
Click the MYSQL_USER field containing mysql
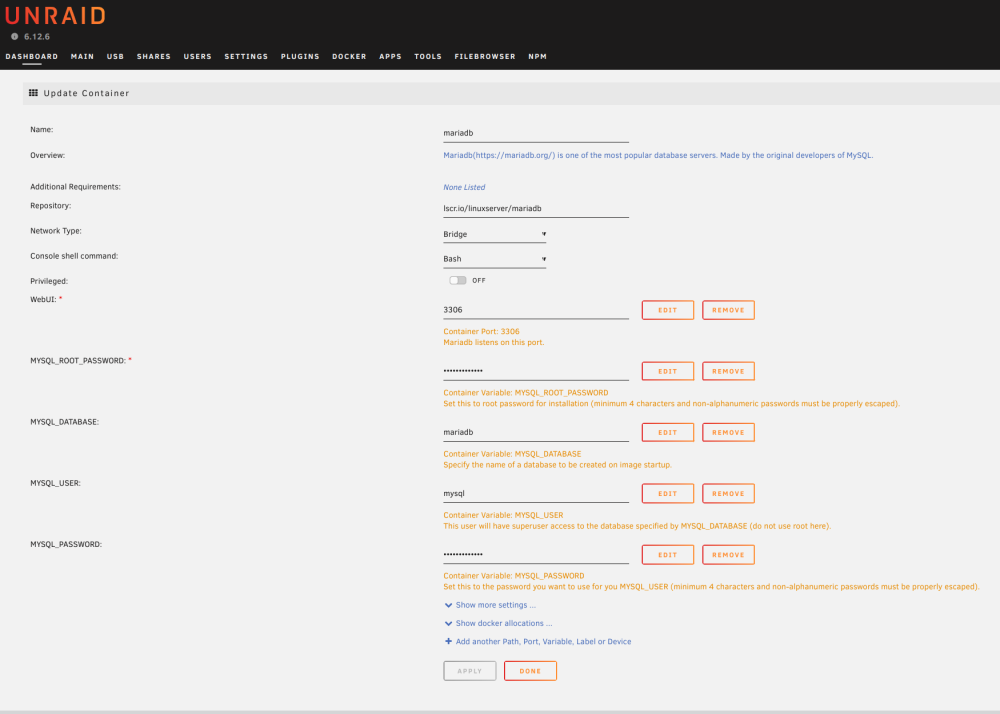pyautogui.click(x=536, y=493)
